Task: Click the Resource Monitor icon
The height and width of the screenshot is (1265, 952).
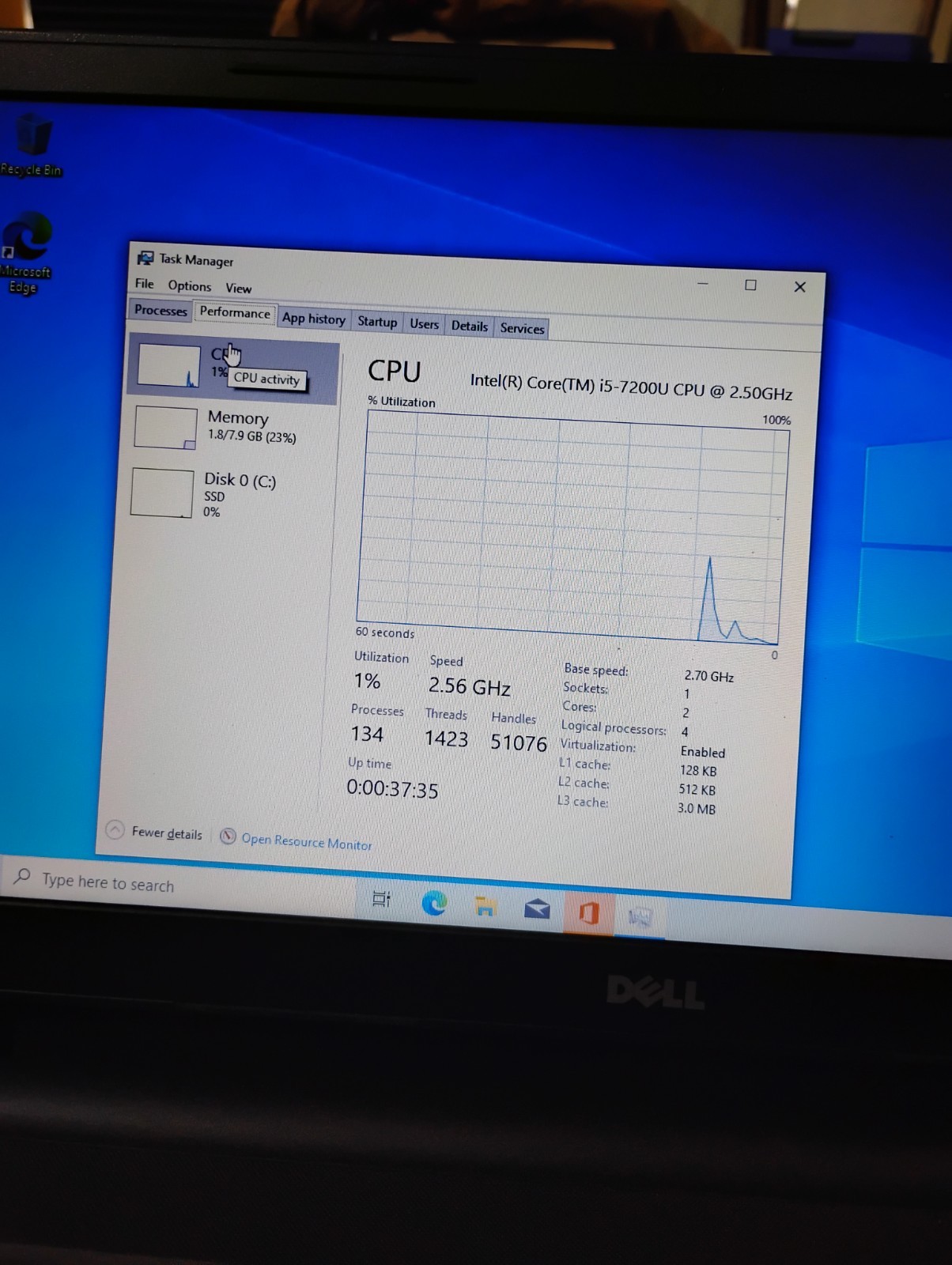Action: click(228, 836)
